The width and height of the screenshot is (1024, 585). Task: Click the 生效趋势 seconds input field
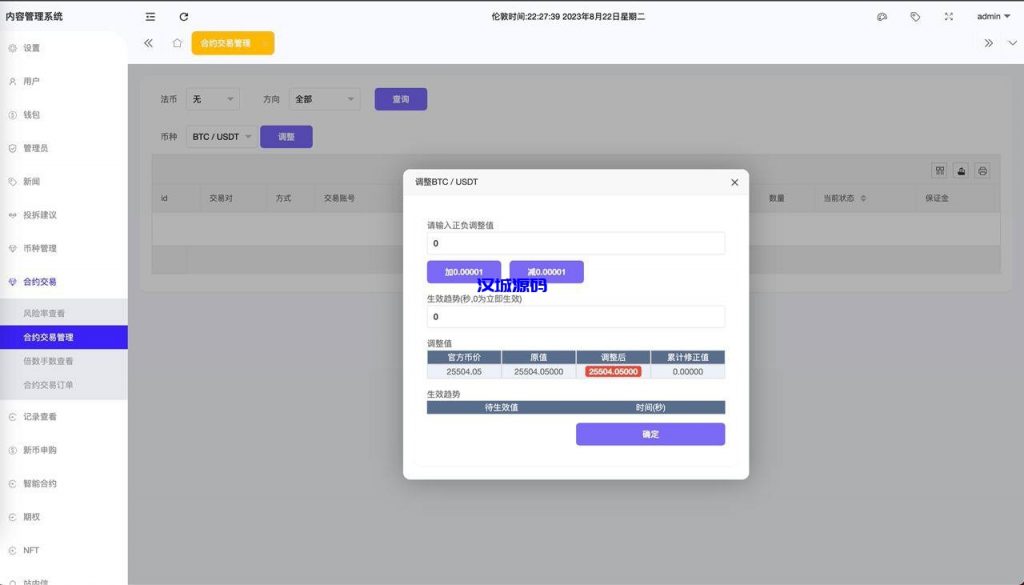tap(575, 316)
